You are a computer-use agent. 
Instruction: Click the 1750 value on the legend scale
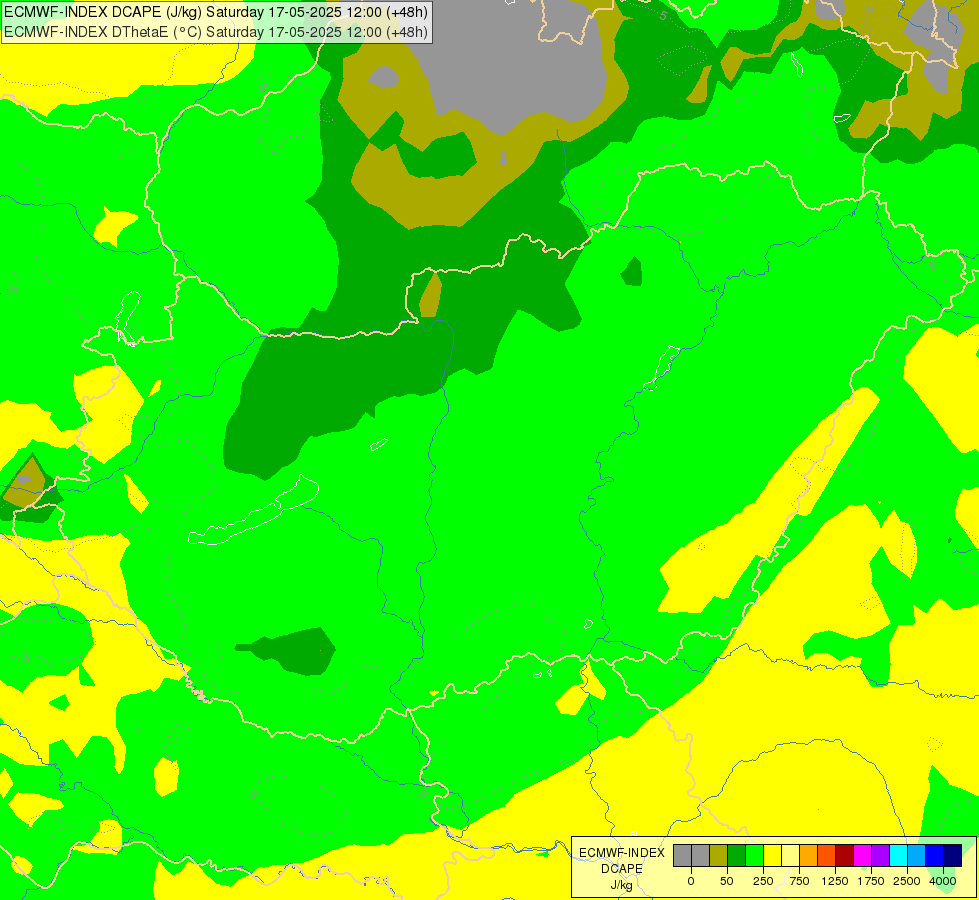[871, 881]
